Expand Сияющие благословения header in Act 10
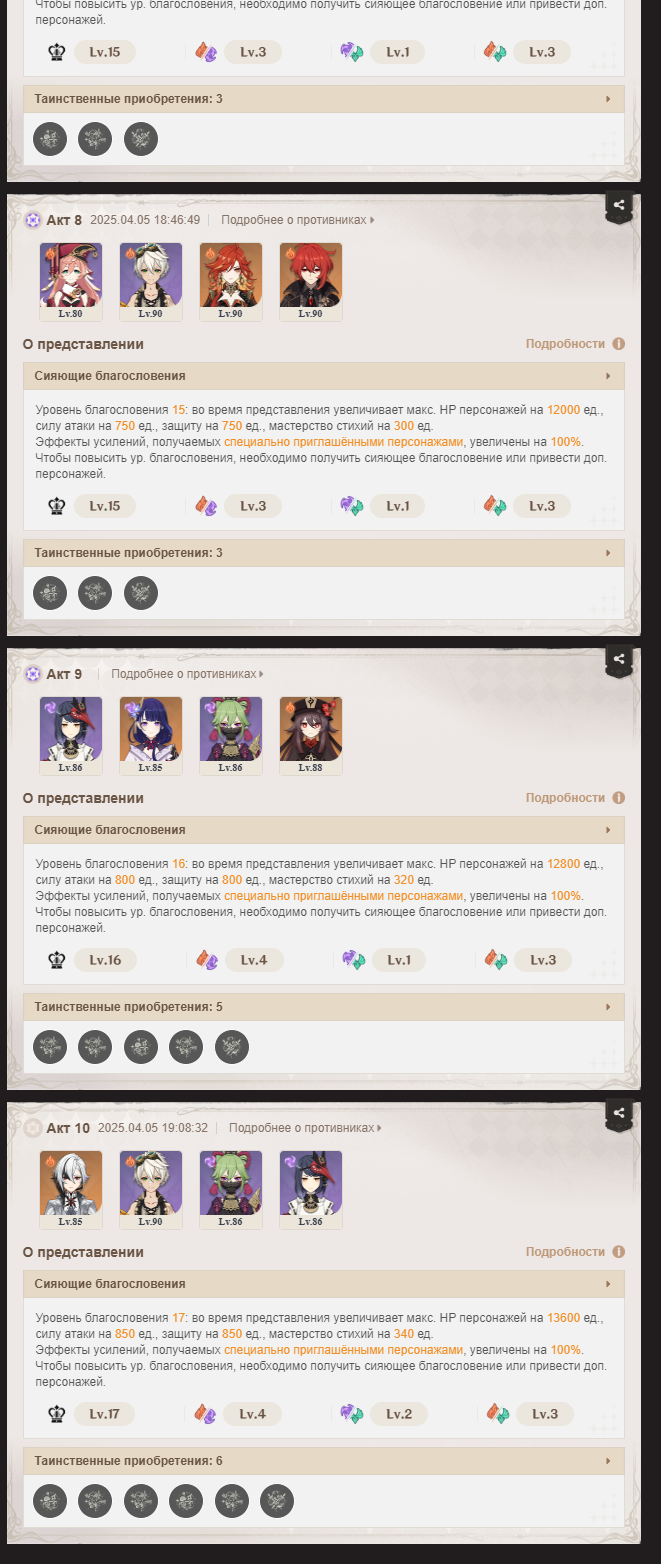 coord(324,1284)
